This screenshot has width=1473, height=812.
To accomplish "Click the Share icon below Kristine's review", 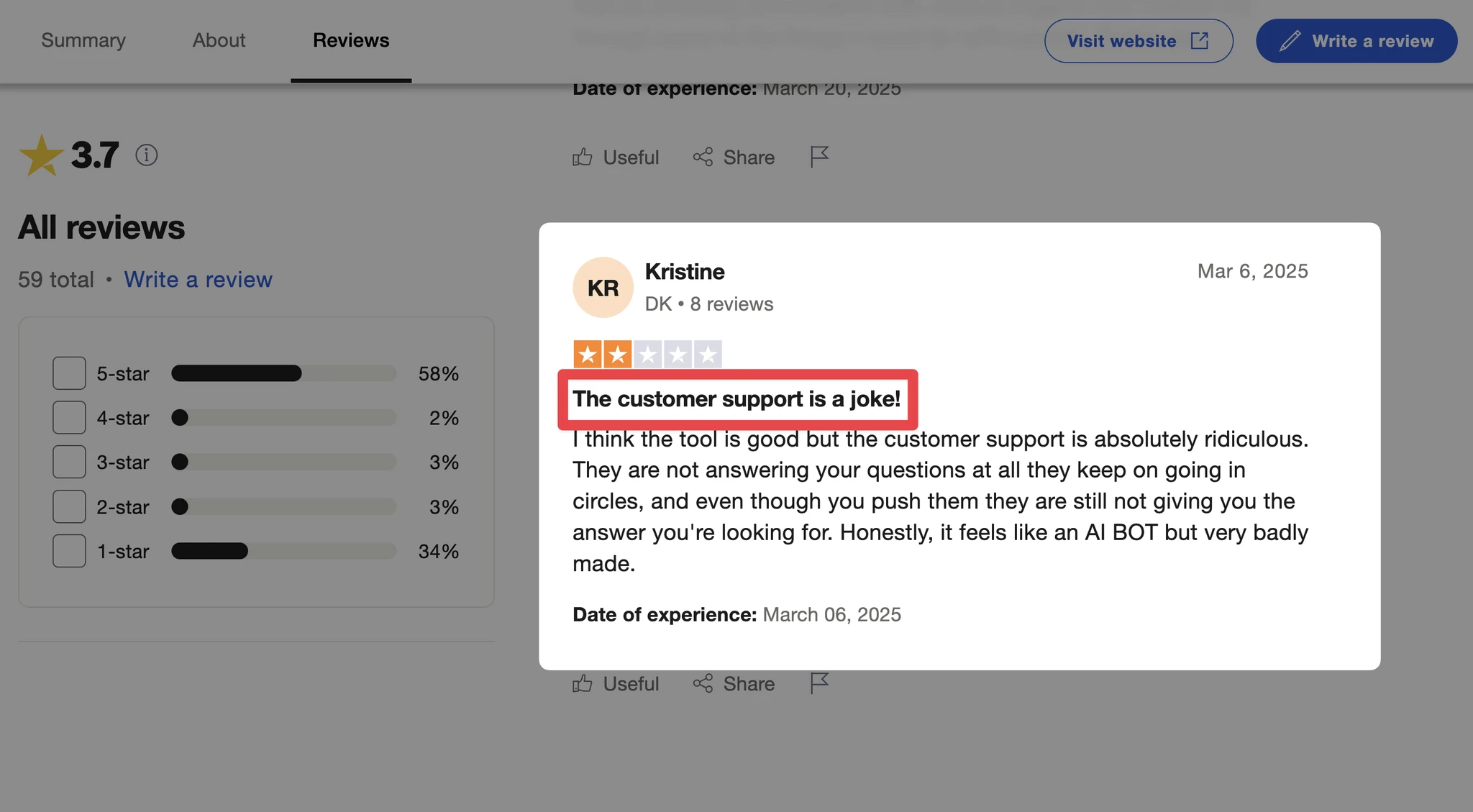I will pyautogui.click(x=703, y=683).
